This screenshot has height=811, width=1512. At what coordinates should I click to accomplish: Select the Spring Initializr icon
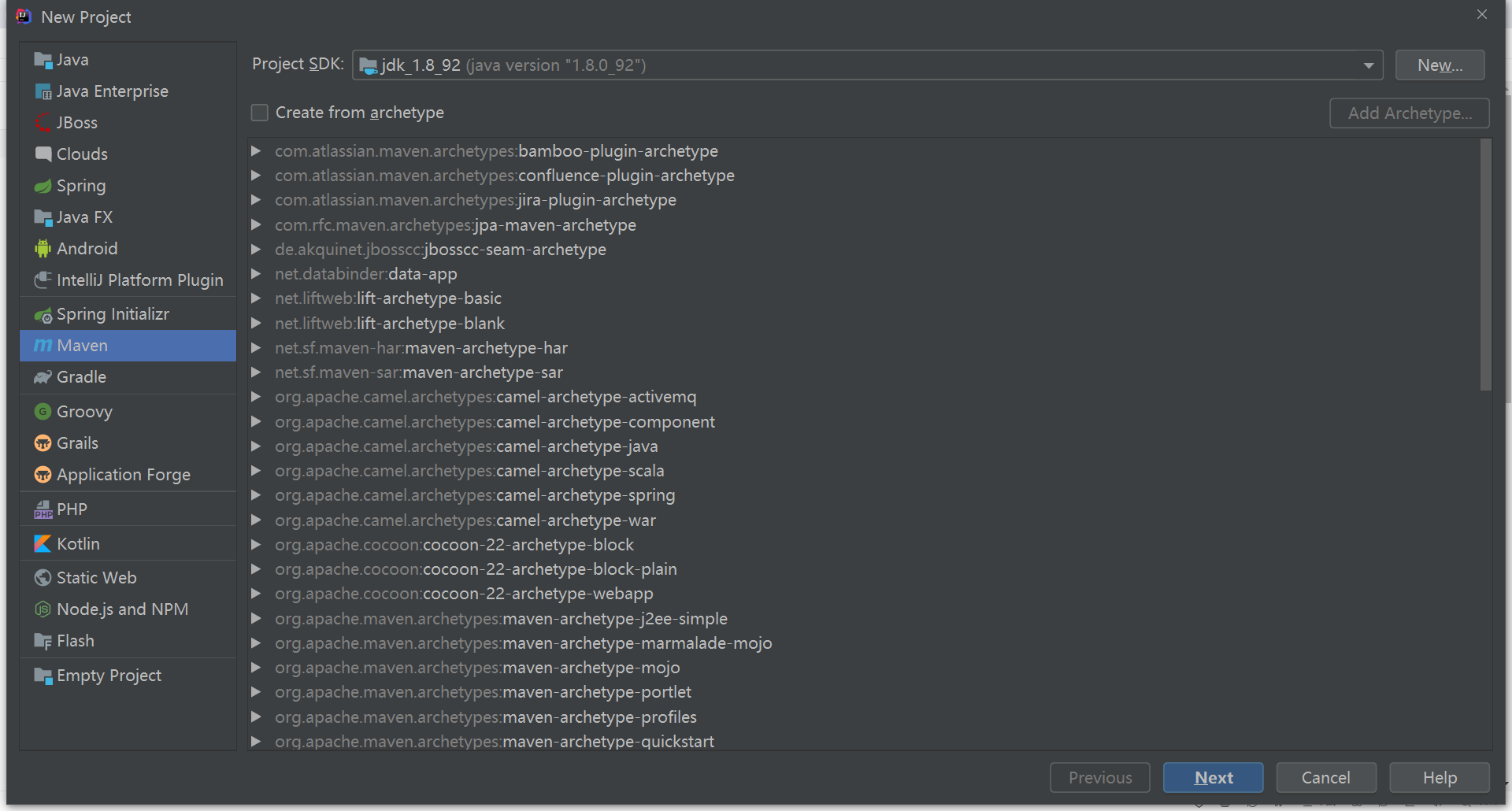(43, 314)
